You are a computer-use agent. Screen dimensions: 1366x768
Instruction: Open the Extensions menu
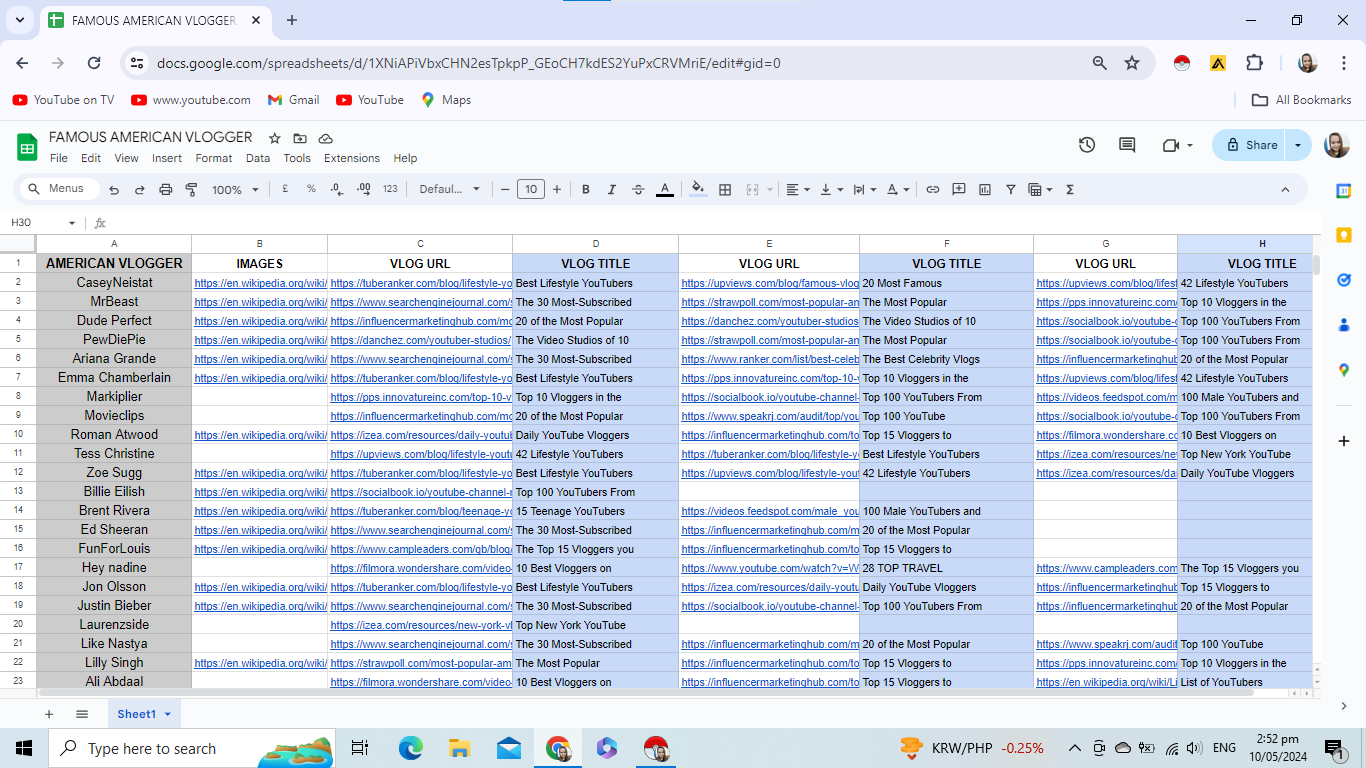tap(352, 158)
